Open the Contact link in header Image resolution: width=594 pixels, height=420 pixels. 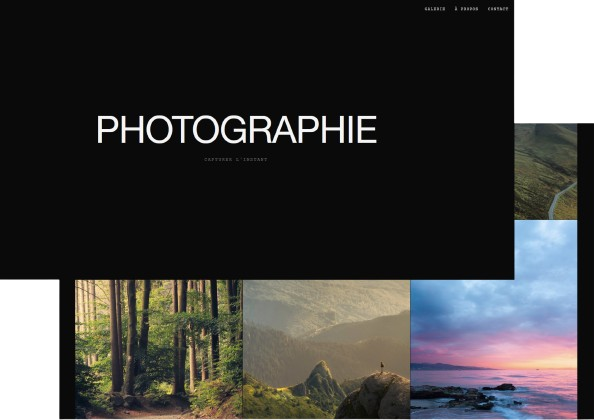pos(498,9)
